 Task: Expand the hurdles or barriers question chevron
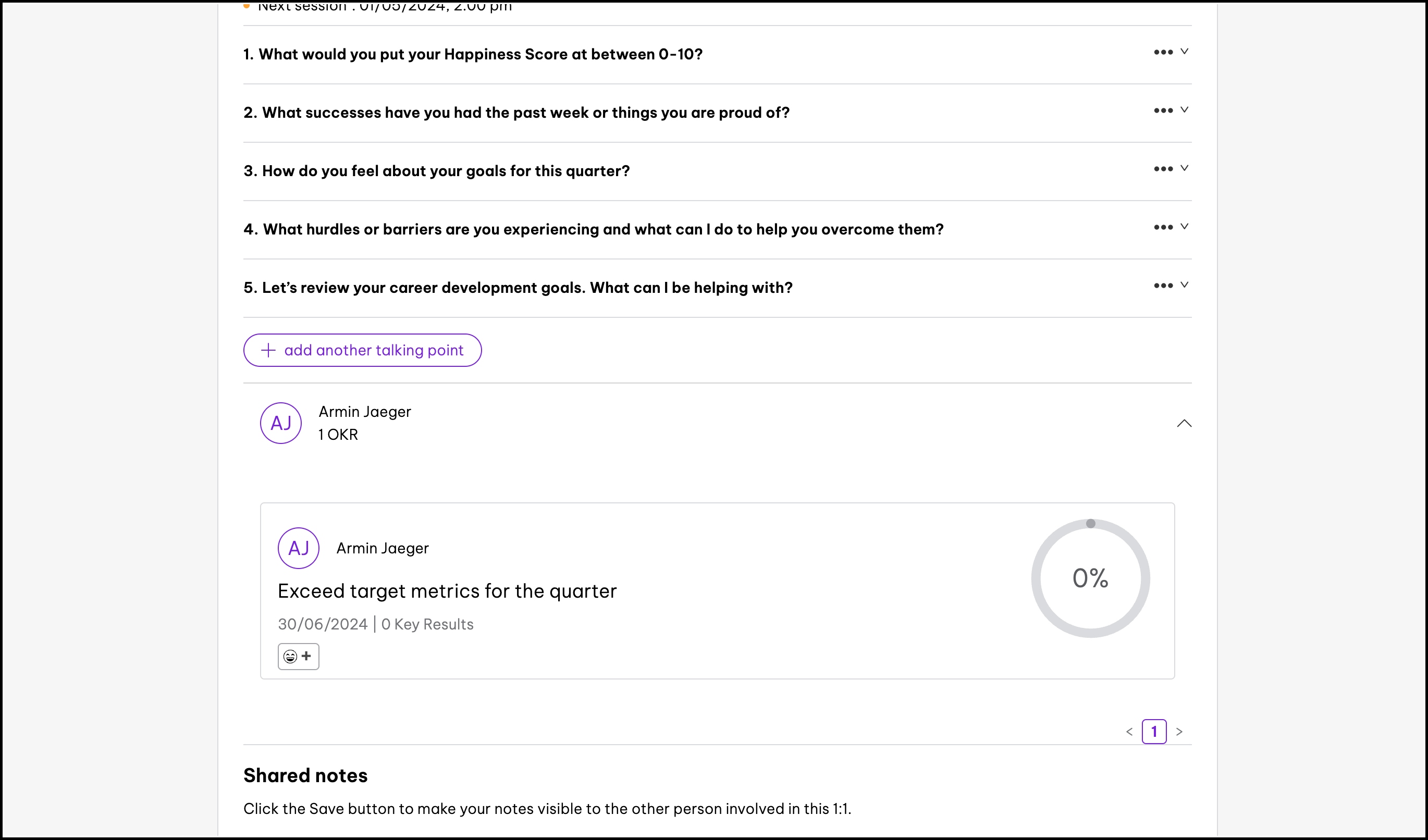pyautogui.click(x=1184, y=227)
